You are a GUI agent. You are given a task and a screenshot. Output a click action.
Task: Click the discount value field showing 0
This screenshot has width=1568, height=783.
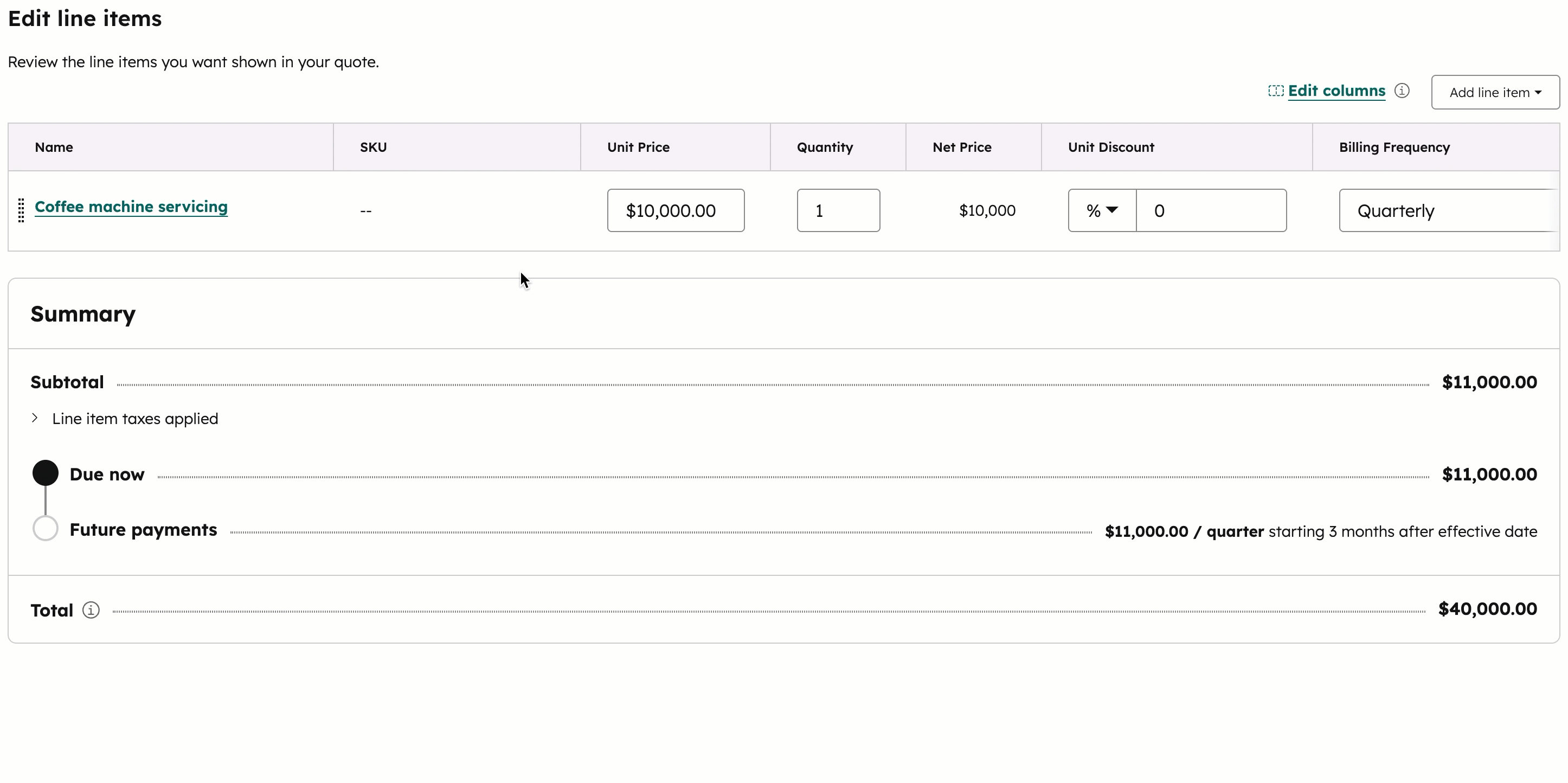coord(1211,210)
